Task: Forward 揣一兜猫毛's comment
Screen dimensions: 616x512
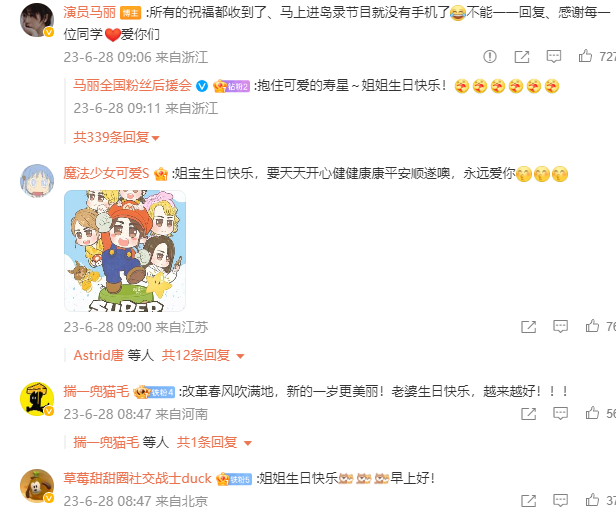Action: (x=528, y=413)
